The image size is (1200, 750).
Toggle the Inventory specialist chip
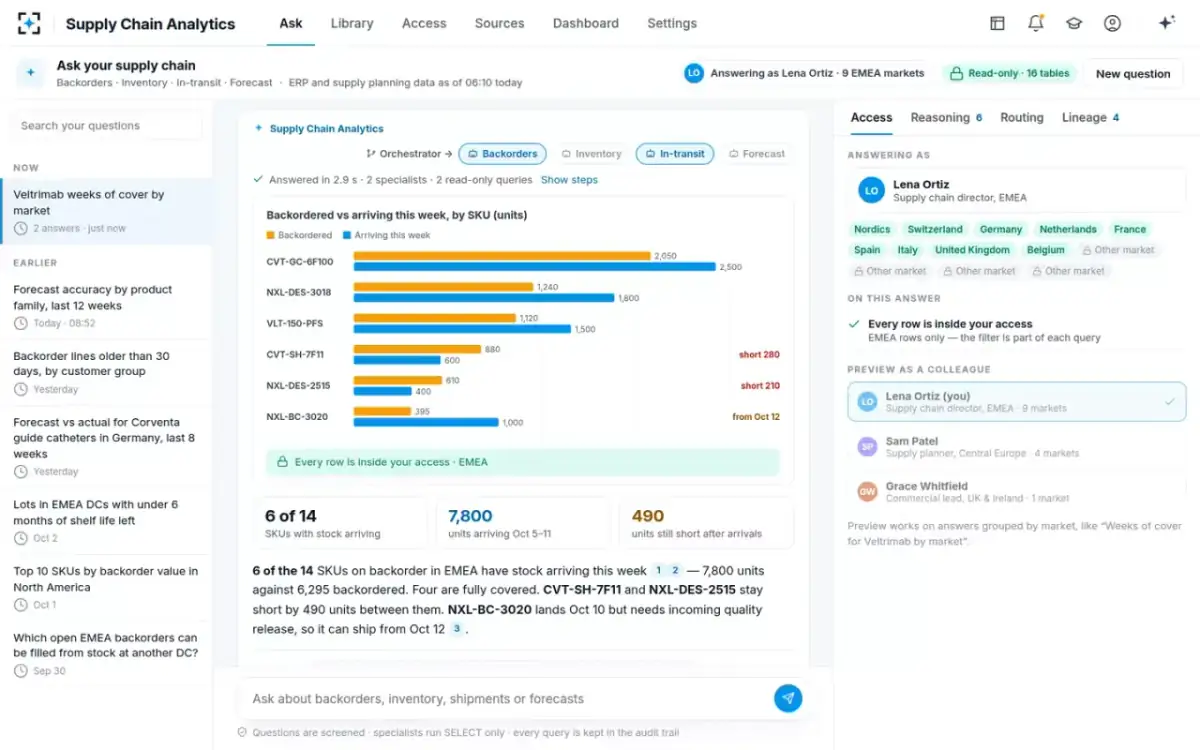pos(592,154)
